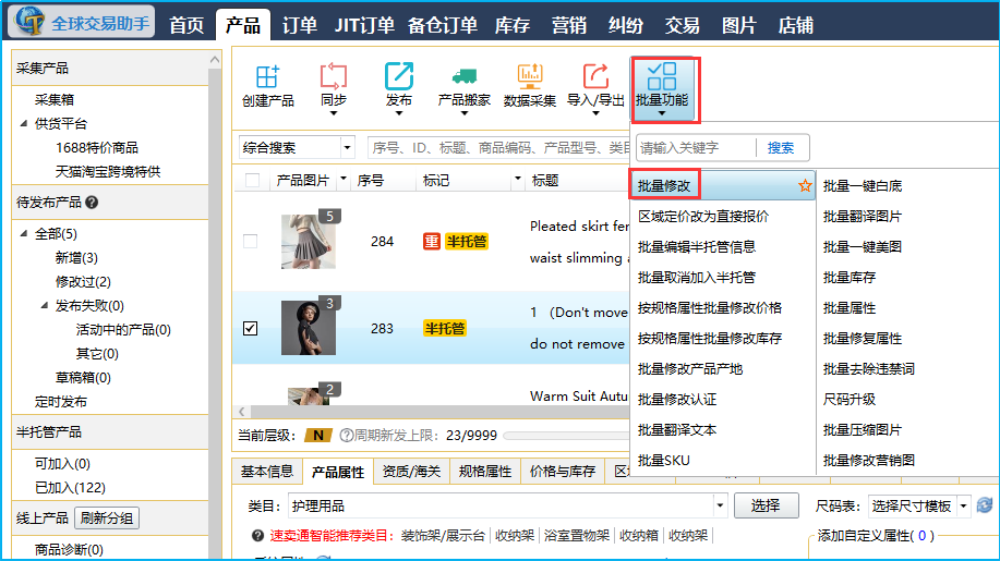This screenshot has height=561, width=1000.
Task: Collapse the 发布失败(0) tree node
Action: click(44, 305)
